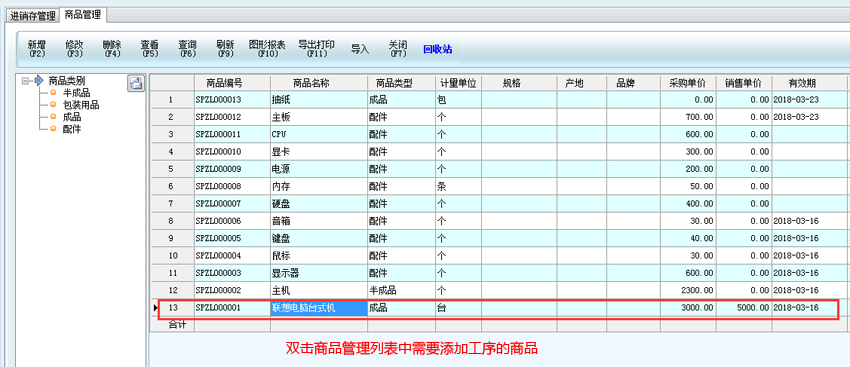Viewport: 850px width, 367px height.
Task: Refresh list with 刷新 (F9)
Action: 225,49
